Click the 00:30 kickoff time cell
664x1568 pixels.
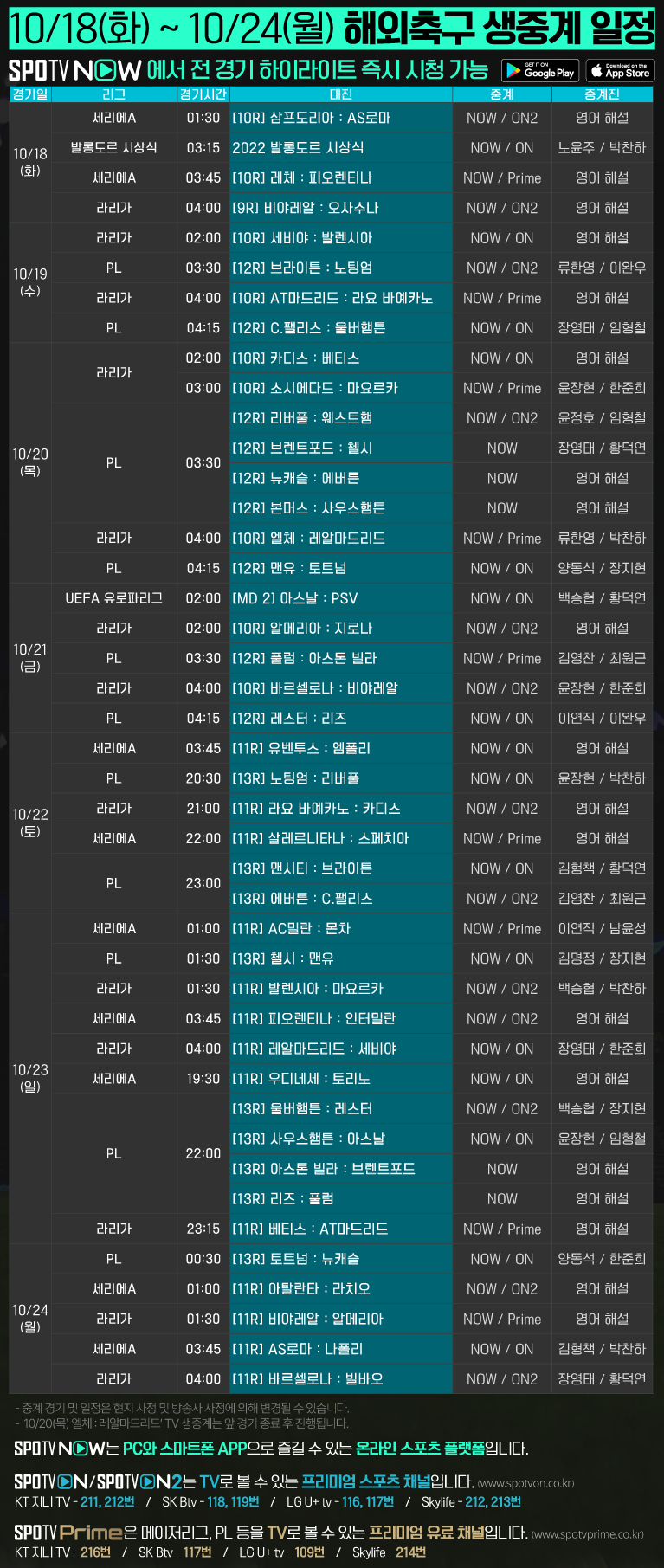[x=203, y=1259]
